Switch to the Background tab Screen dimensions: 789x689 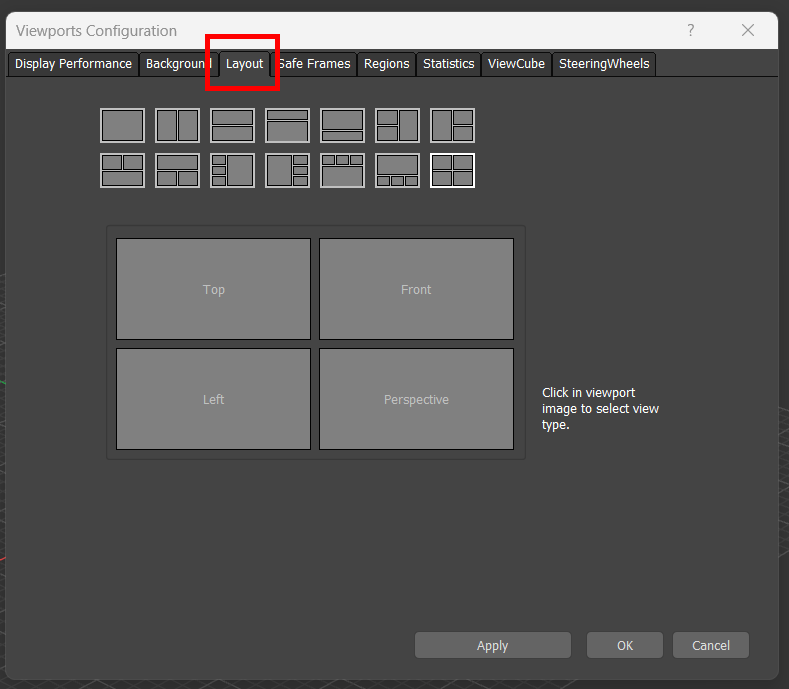pos(179,64)
